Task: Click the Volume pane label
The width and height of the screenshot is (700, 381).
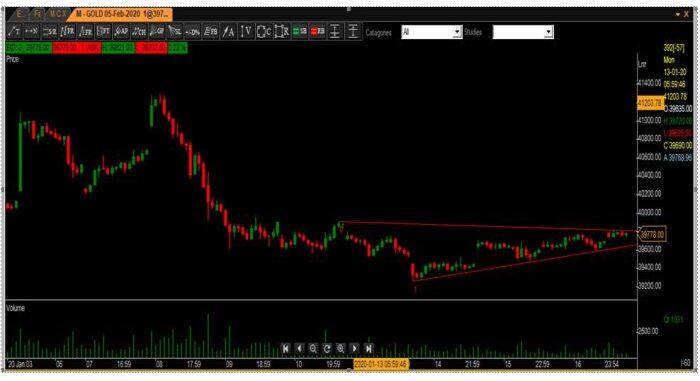Action: coord(16,308)
